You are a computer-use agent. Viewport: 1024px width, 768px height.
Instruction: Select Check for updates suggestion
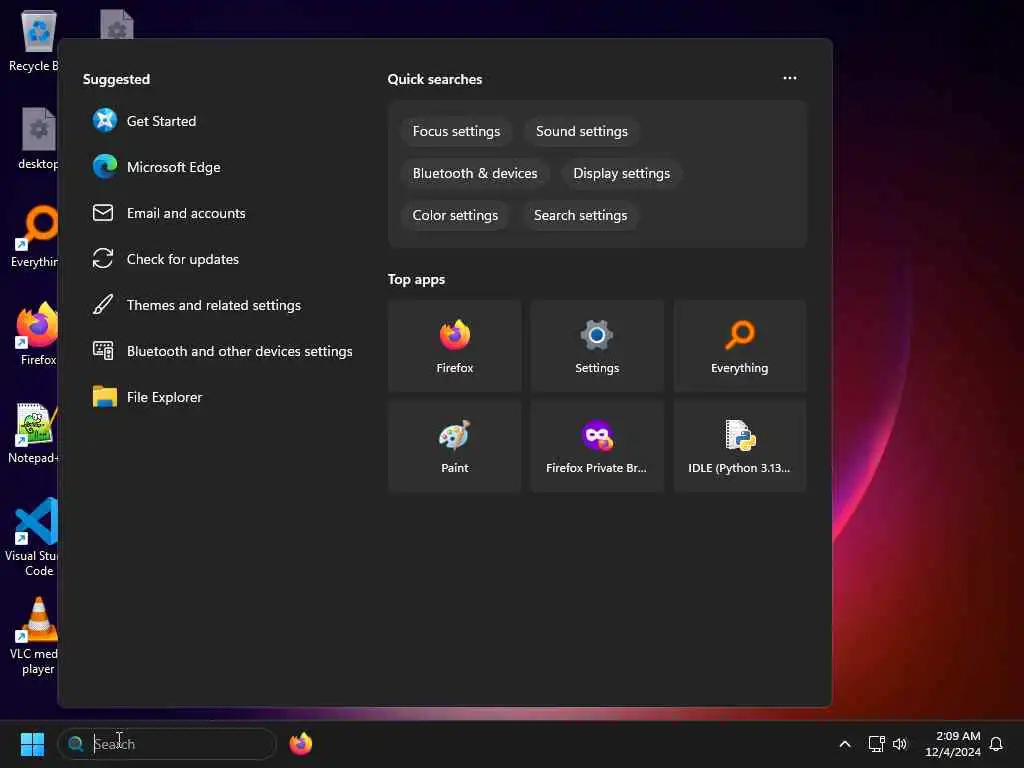[x=222, y=259]
